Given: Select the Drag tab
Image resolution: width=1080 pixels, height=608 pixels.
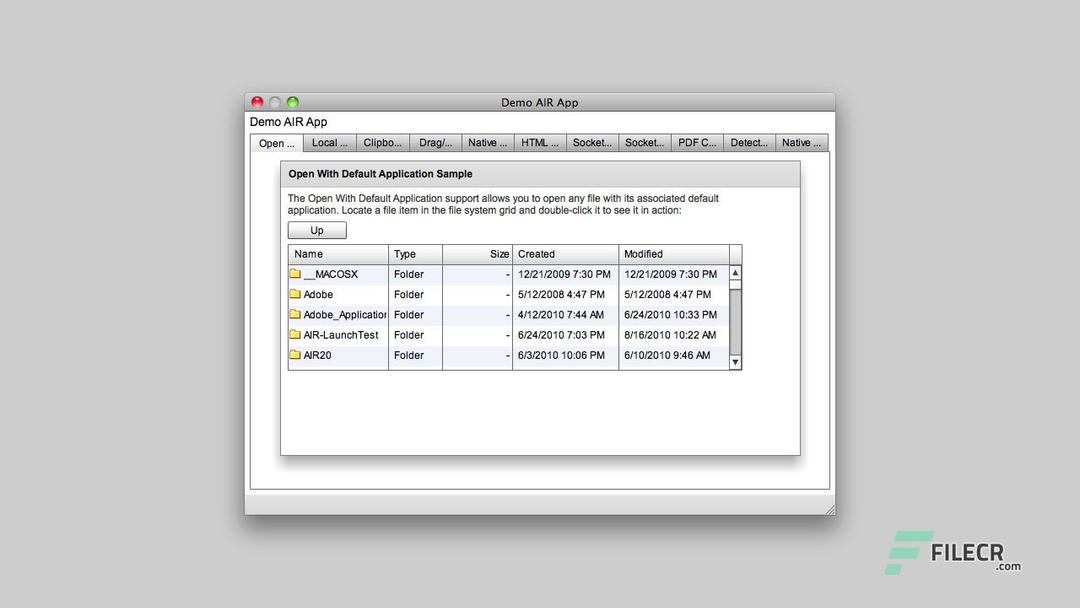Looking at the screenshot, I should (x=434, y=142).
